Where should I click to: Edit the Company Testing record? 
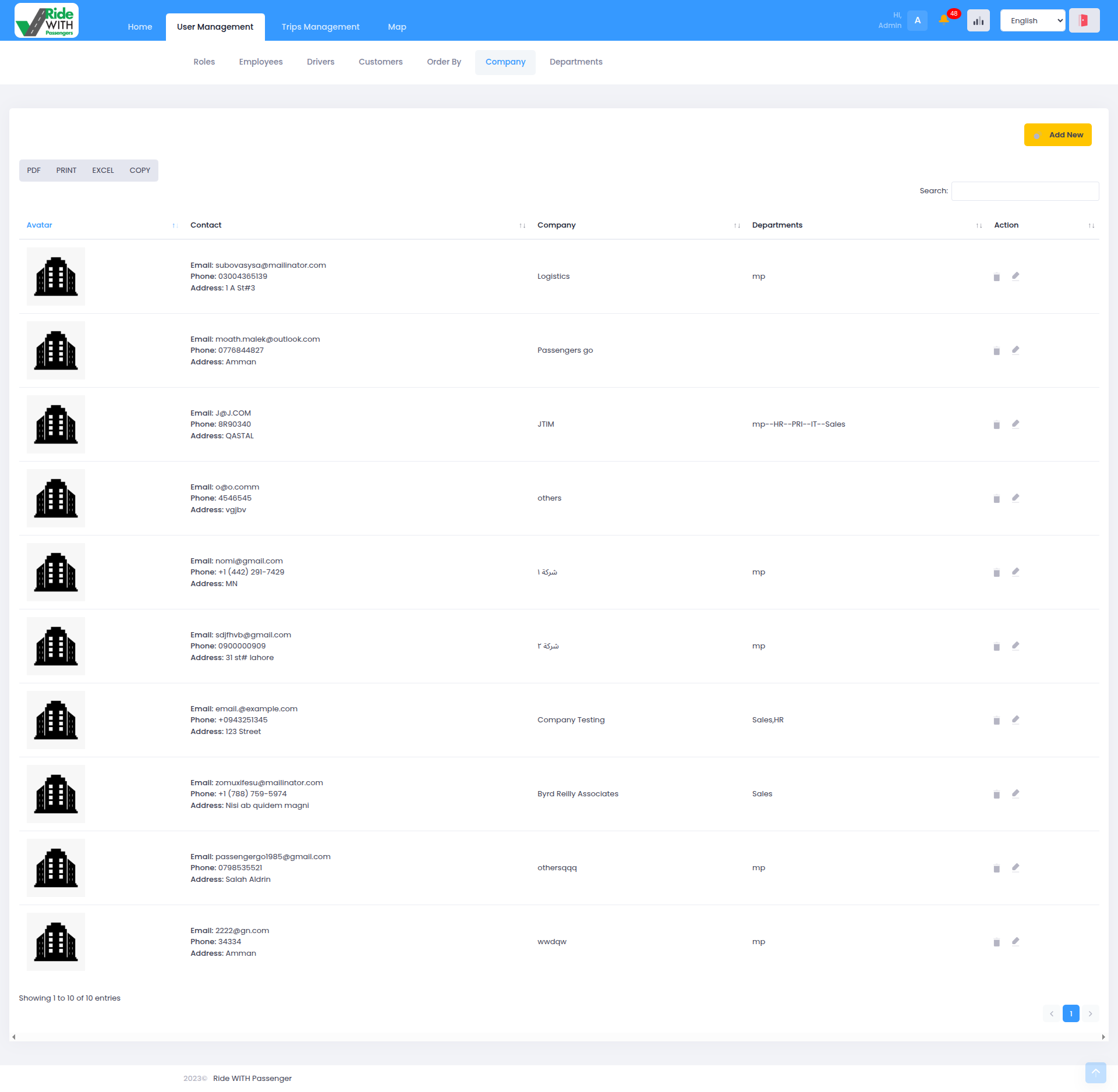(x=1016, y=719)
